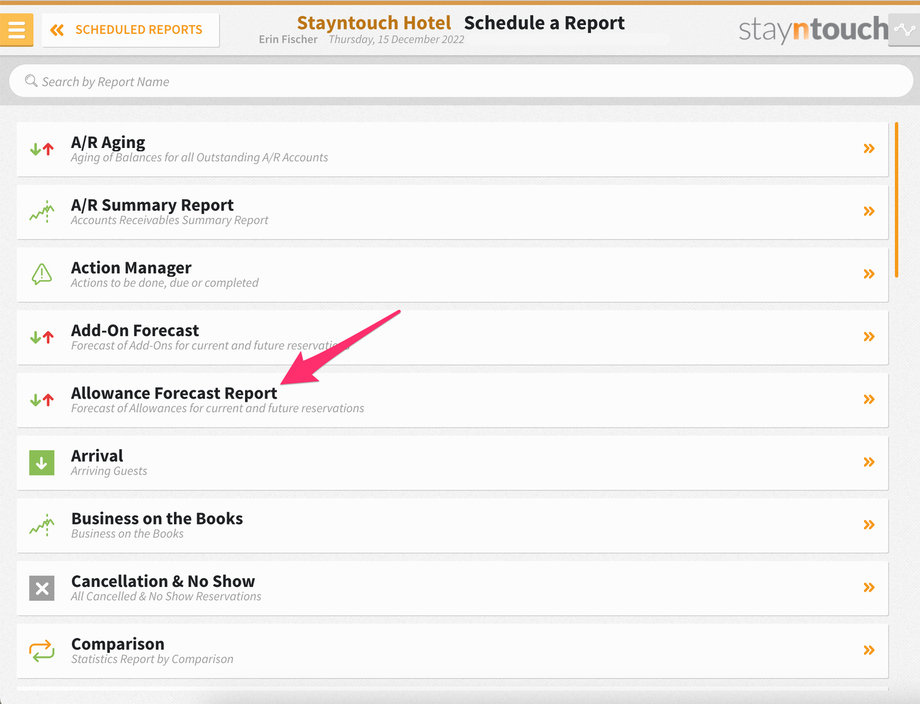The image size is (920, 704).
Task: Click the A/R Aging arrows icon
Action: (42, 149)
